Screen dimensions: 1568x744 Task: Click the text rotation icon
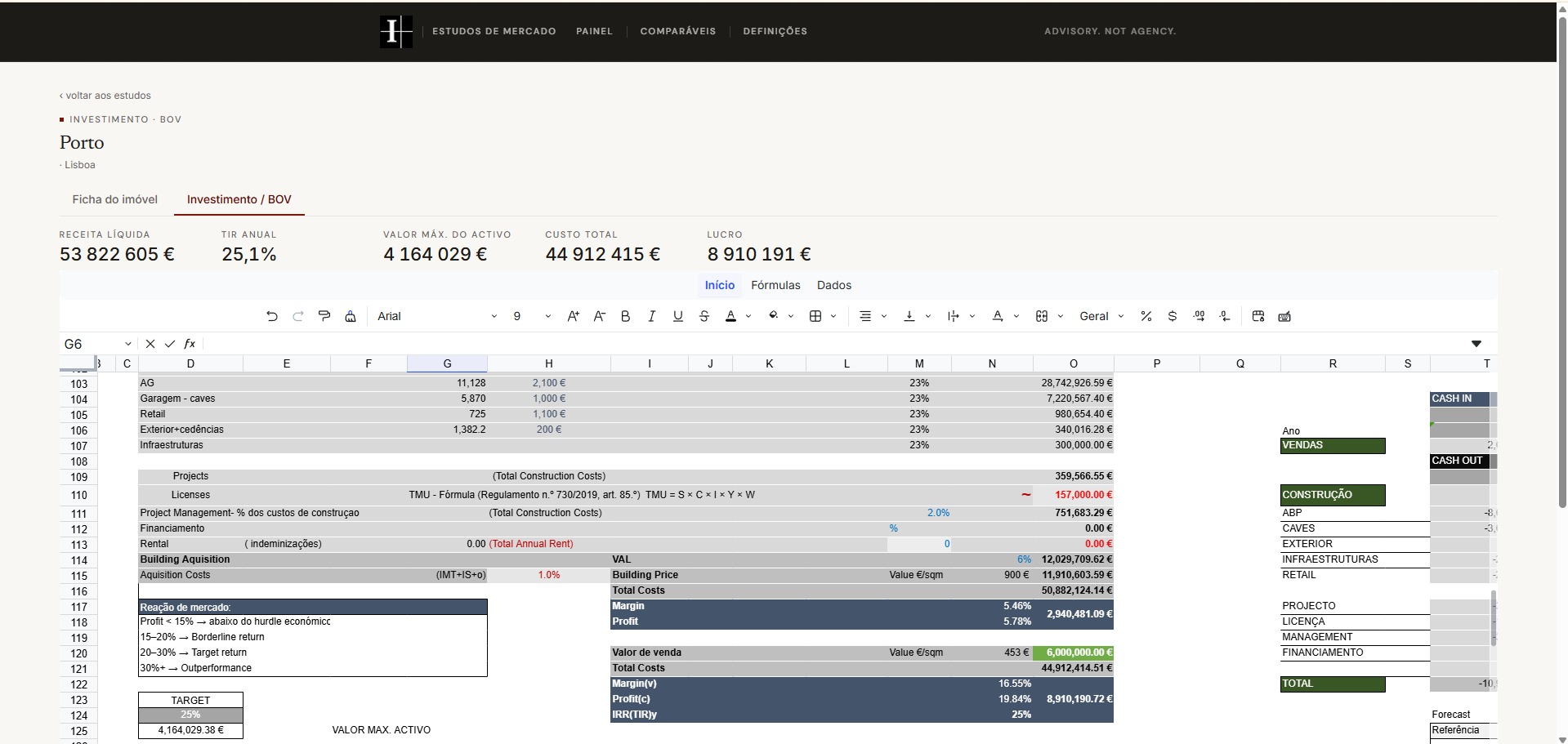click(997, 316)
